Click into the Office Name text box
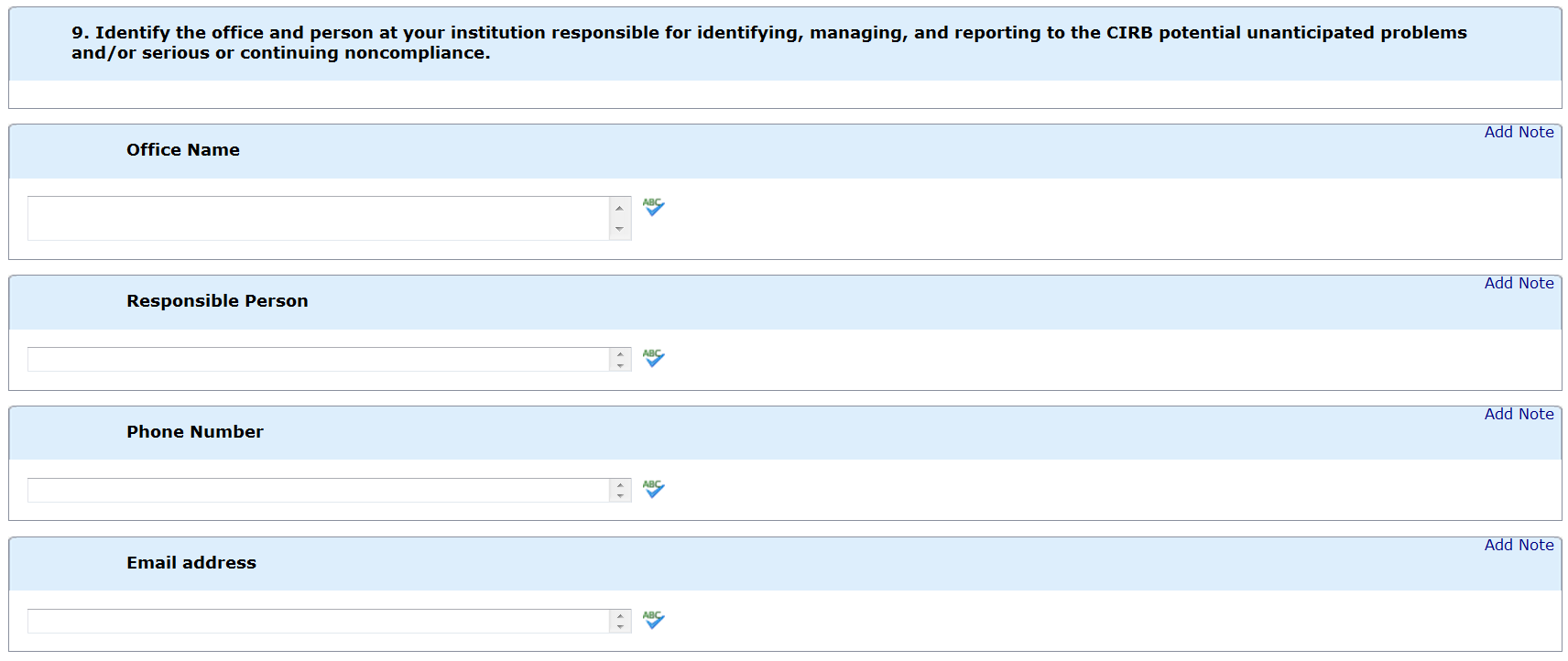 click(x=318, y=218)
